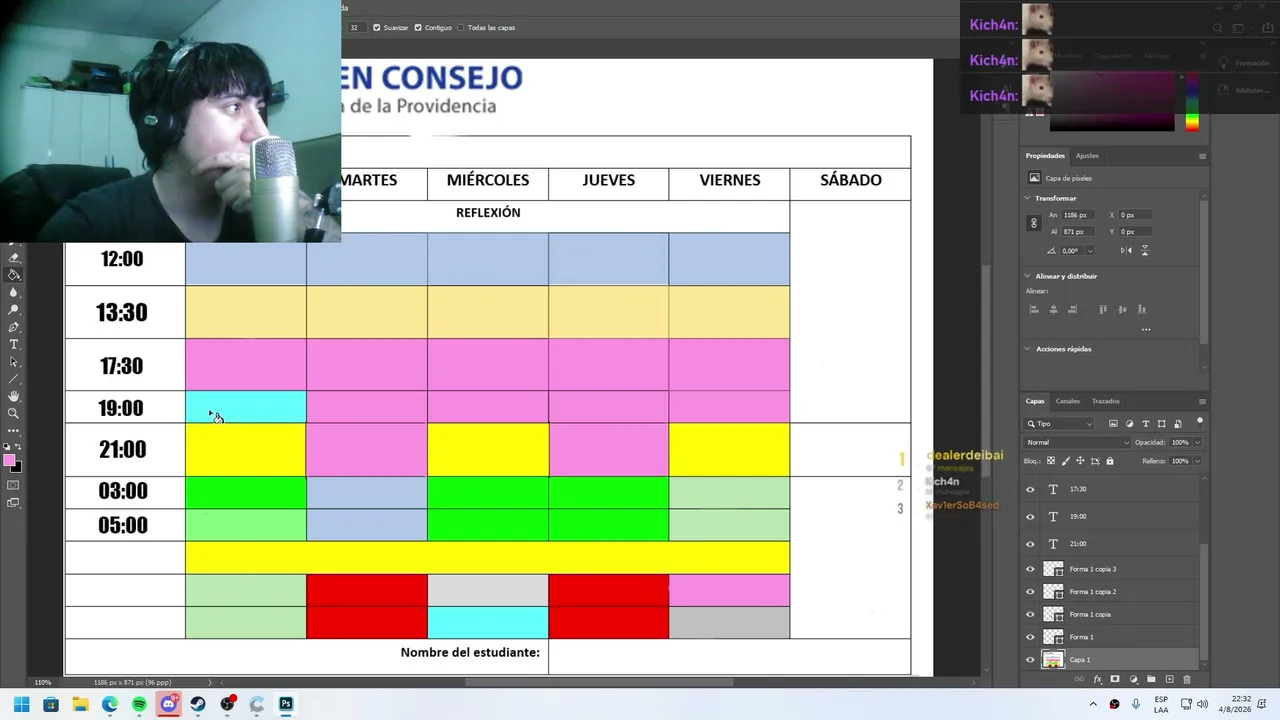Viewport: 1280px width, 720px height.
Task: Hide the Forma 1 copia 3 layer
Action: (x=1031, y=569)
